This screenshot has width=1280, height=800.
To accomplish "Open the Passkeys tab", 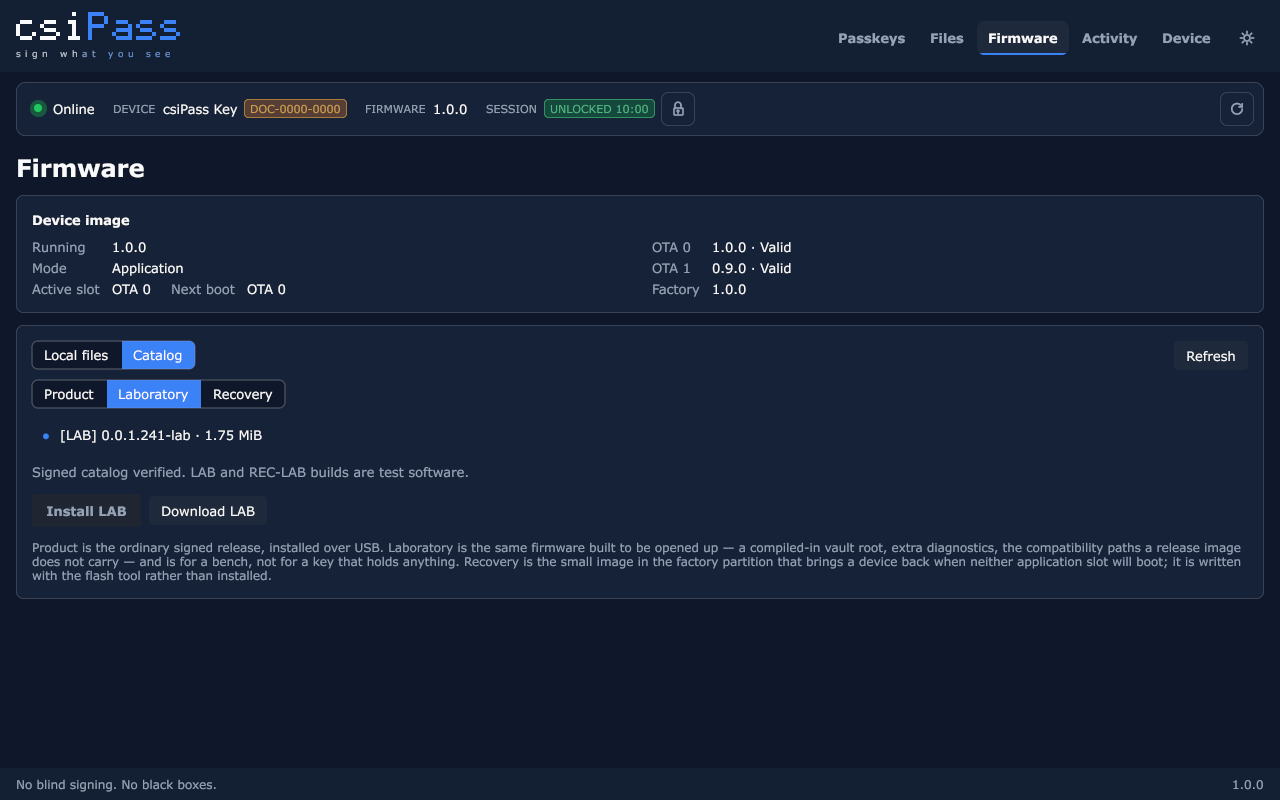I will pyautogui.click(x=871, y=38).
